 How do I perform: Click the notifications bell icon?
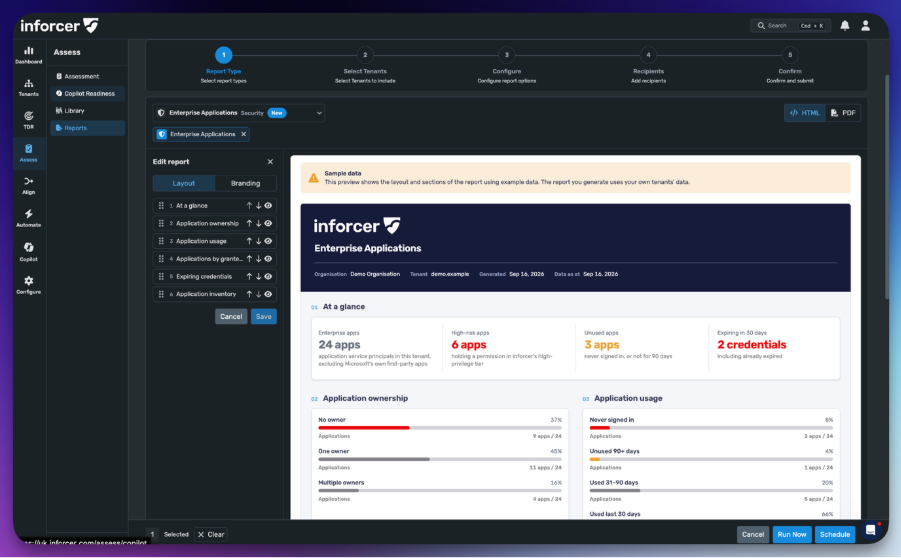click(x=845, y=26)
